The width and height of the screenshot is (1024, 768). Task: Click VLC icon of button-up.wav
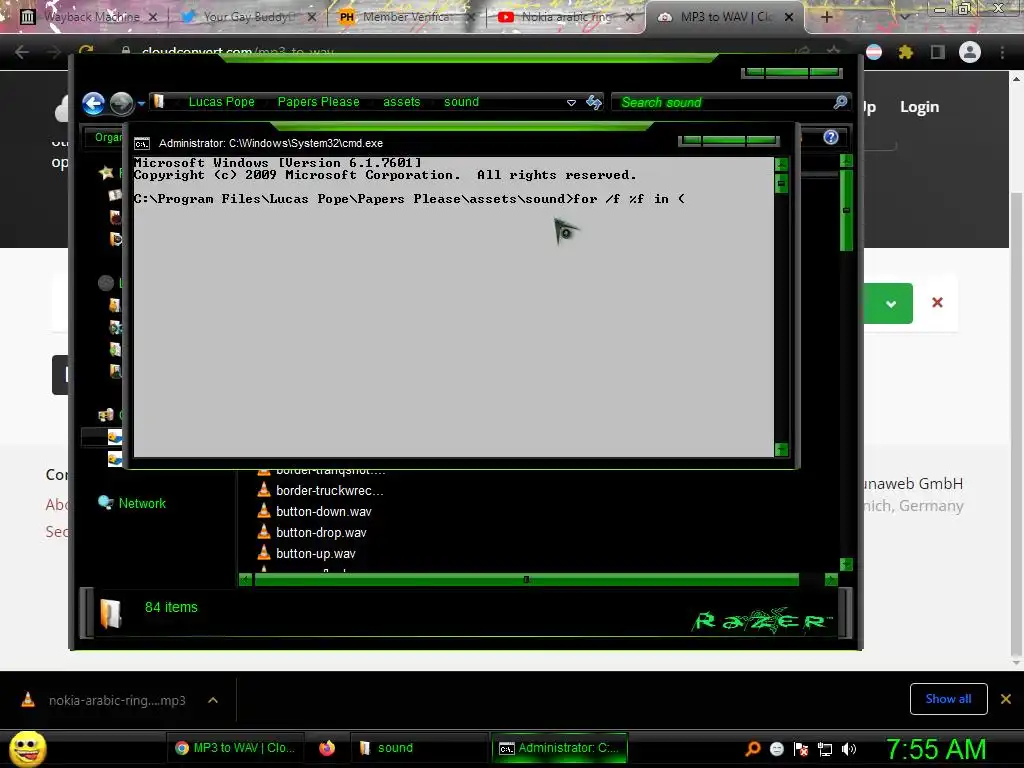264,552
